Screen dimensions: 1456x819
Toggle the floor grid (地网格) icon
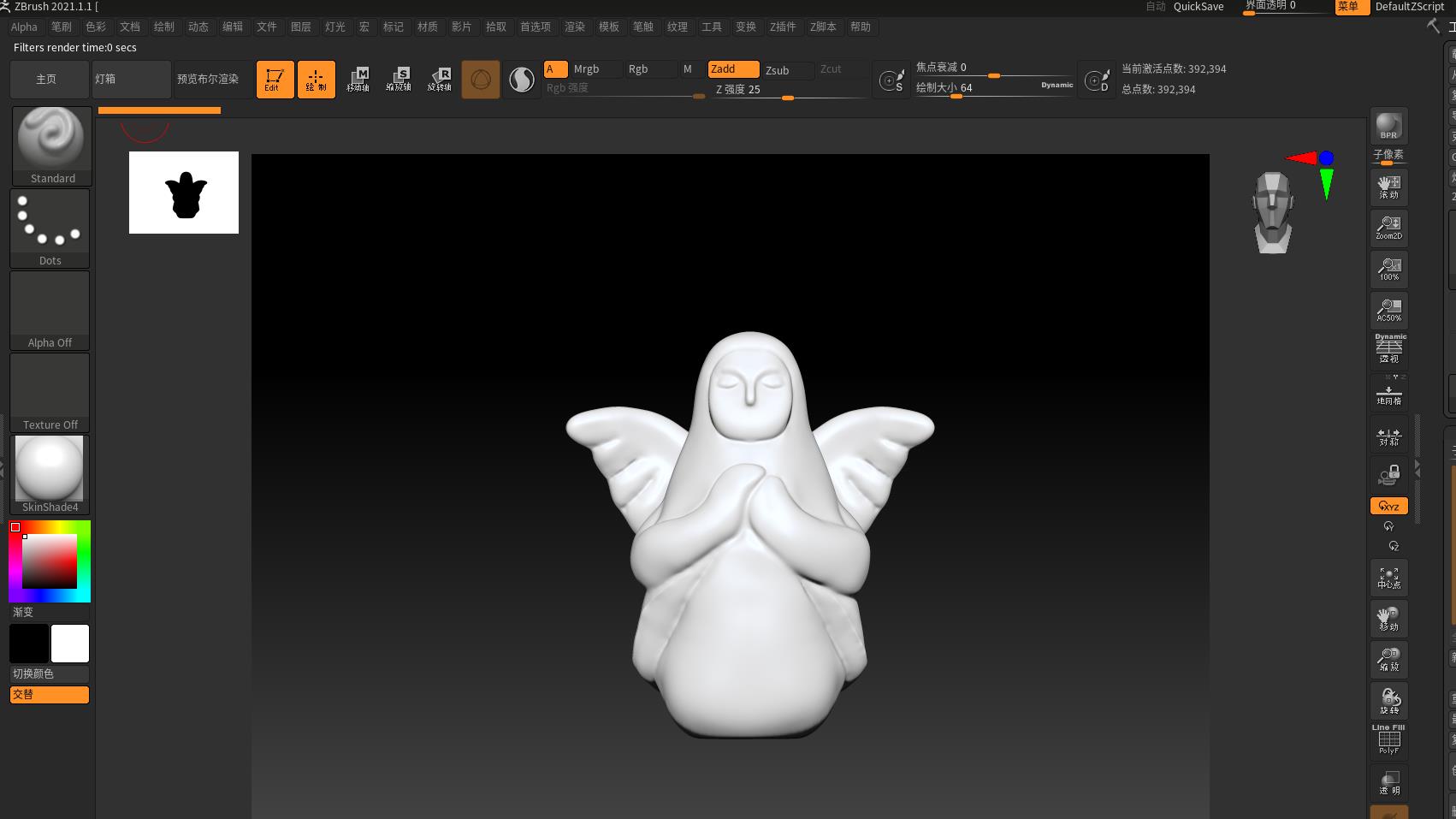[1388, 392]
